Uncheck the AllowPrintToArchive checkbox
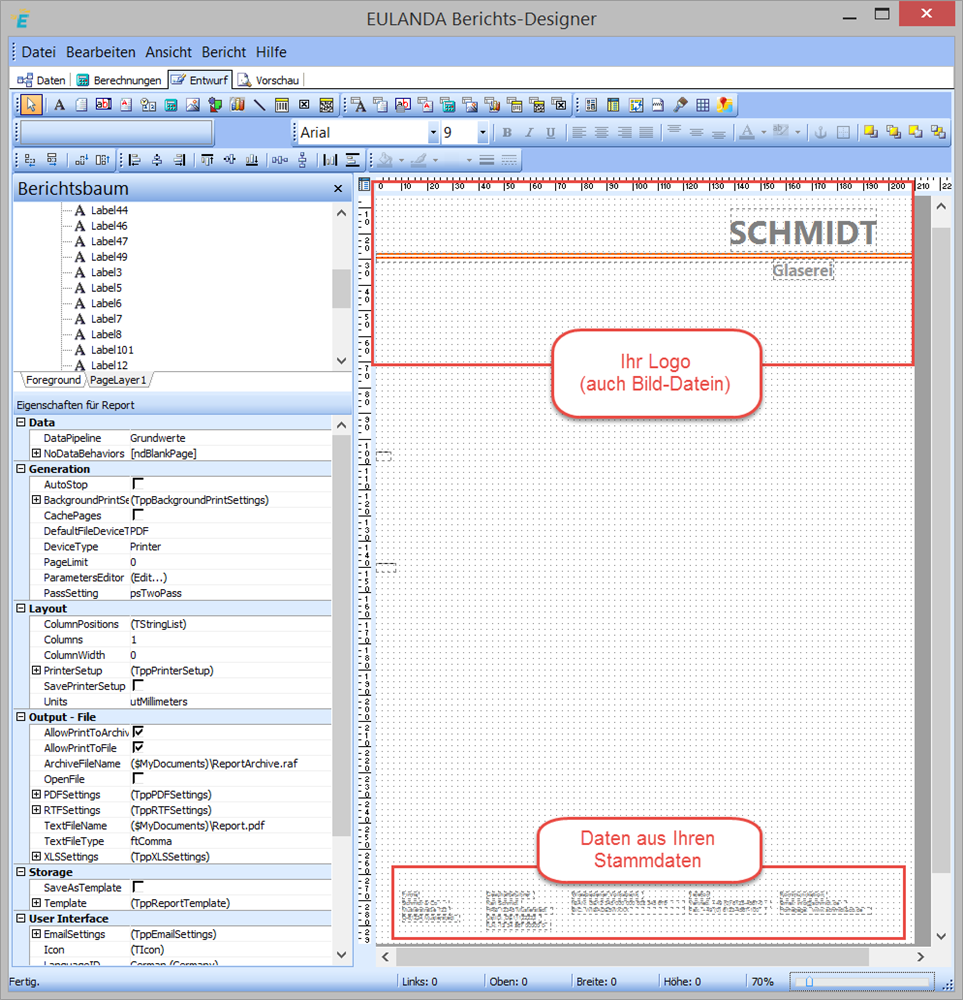Image resolution: width=963 pixels, height=1000 pixels. click(x=138, y=732)
